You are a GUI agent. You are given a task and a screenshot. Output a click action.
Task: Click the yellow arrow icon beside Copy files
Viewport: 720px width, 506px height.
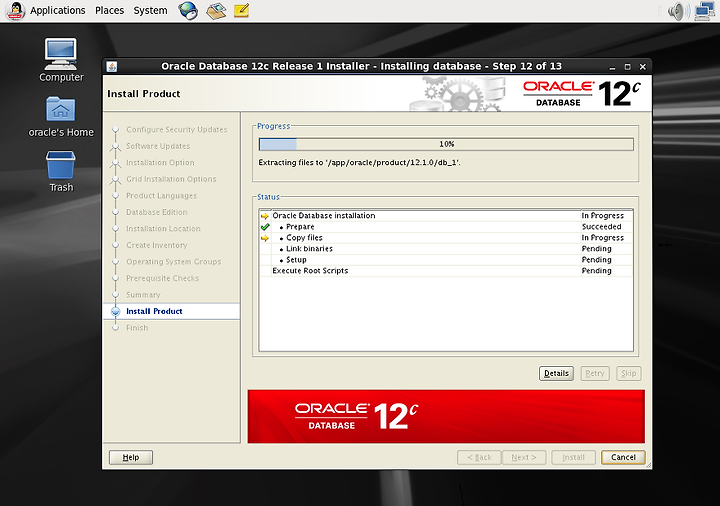tap(265, 238)
